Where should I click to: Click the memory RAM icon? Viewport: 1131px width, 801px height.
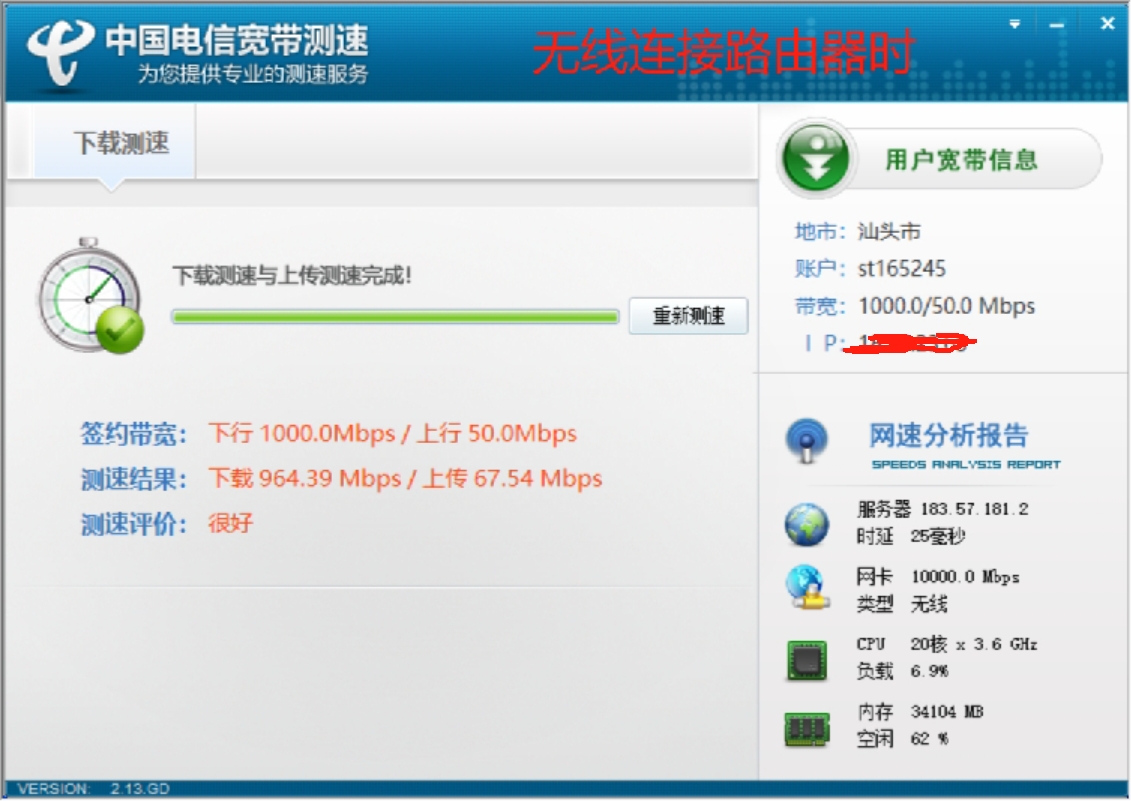point(806,728)
